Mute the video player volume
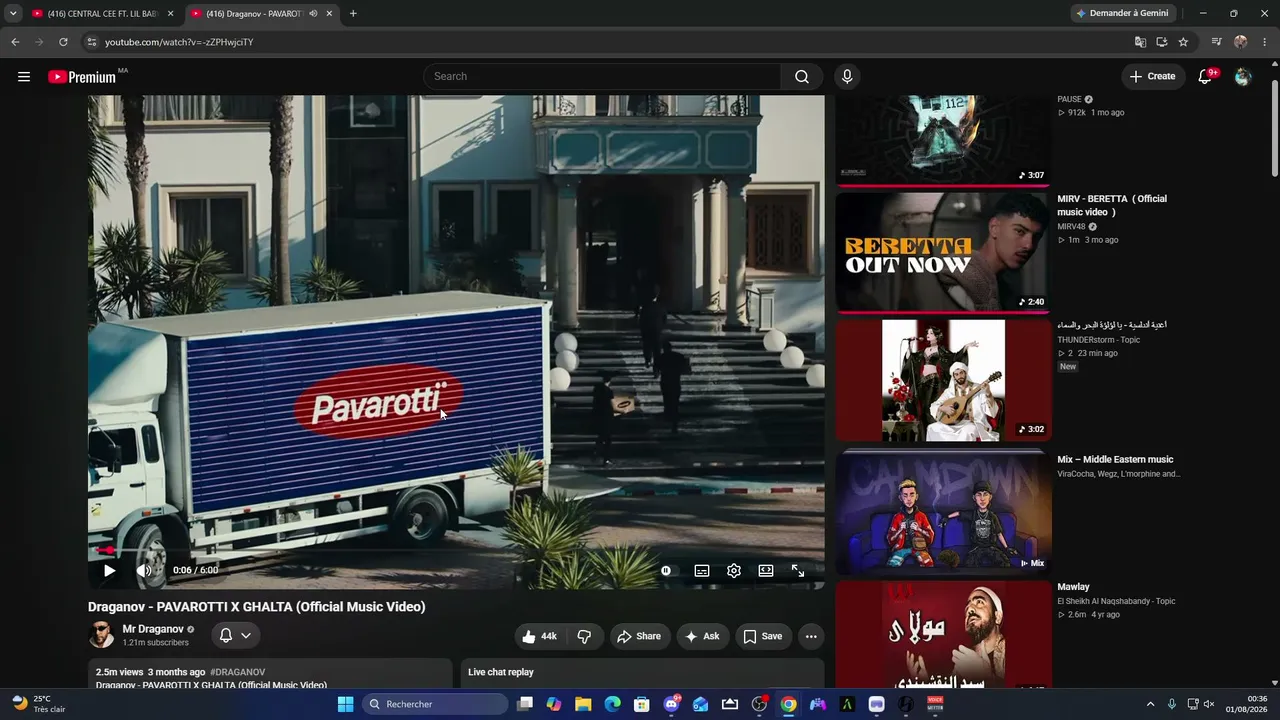This screenshot has width=1280, height=720. click(x=144, y=570)
